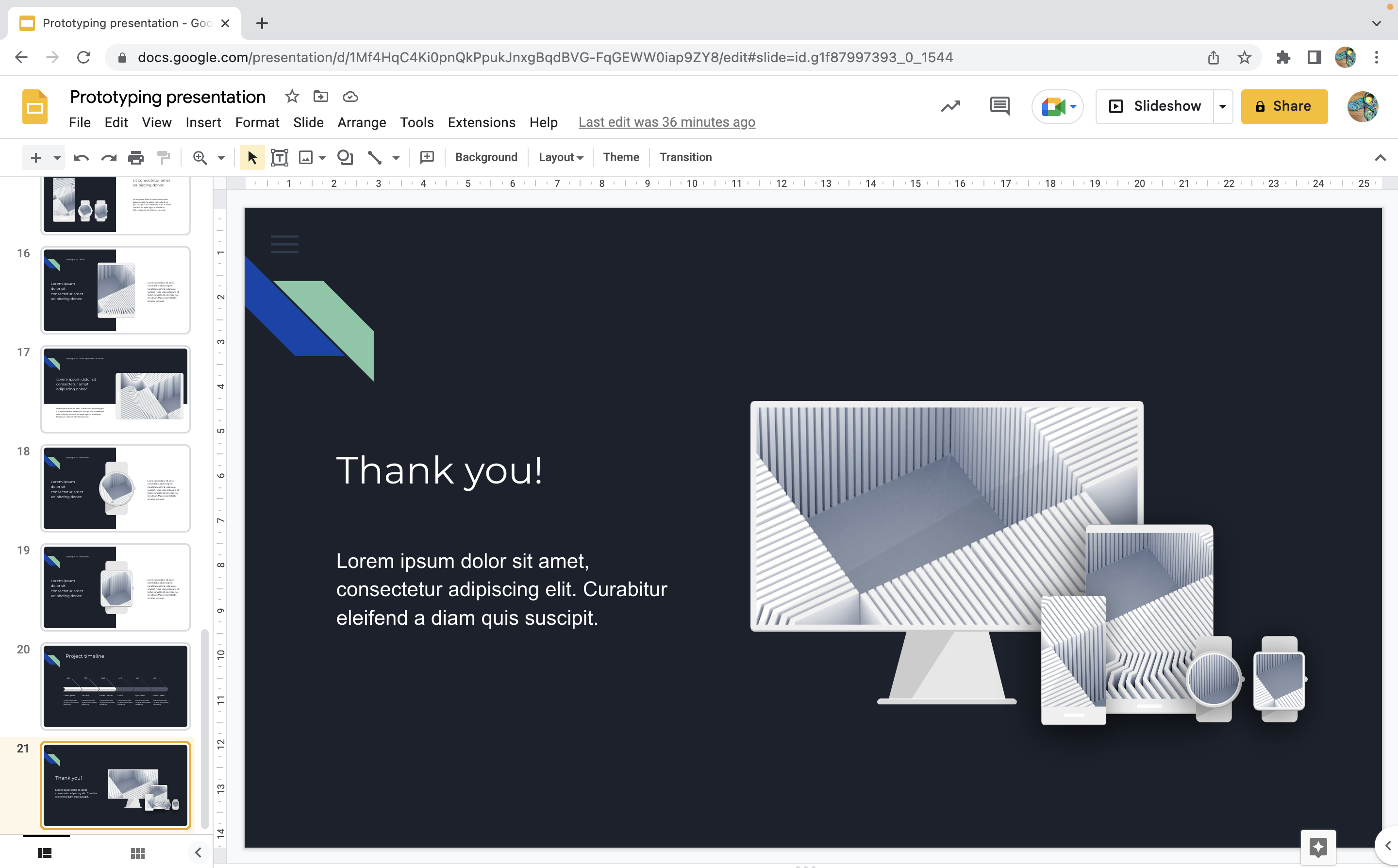
Task: Open the Insert menu
Action: point(203,122)
